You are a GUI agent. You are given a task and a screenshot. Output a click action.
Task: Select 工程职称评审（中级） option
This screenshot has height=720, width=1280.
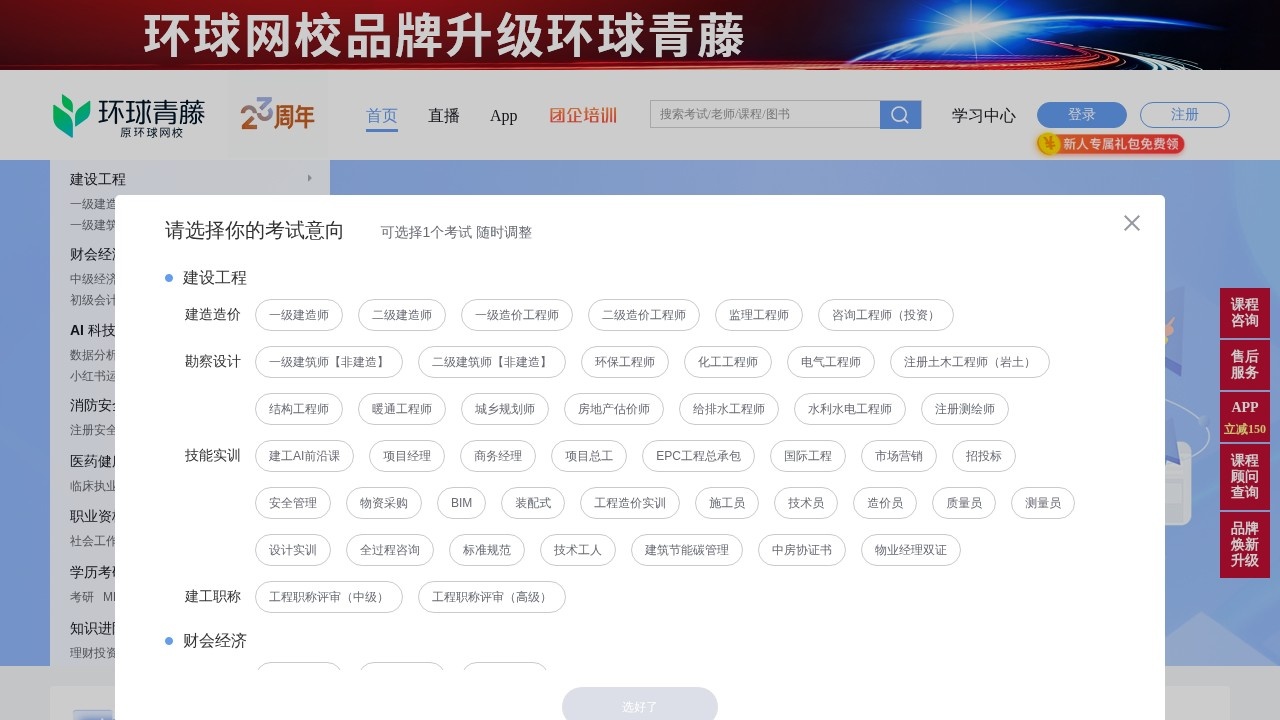point(329,597)
